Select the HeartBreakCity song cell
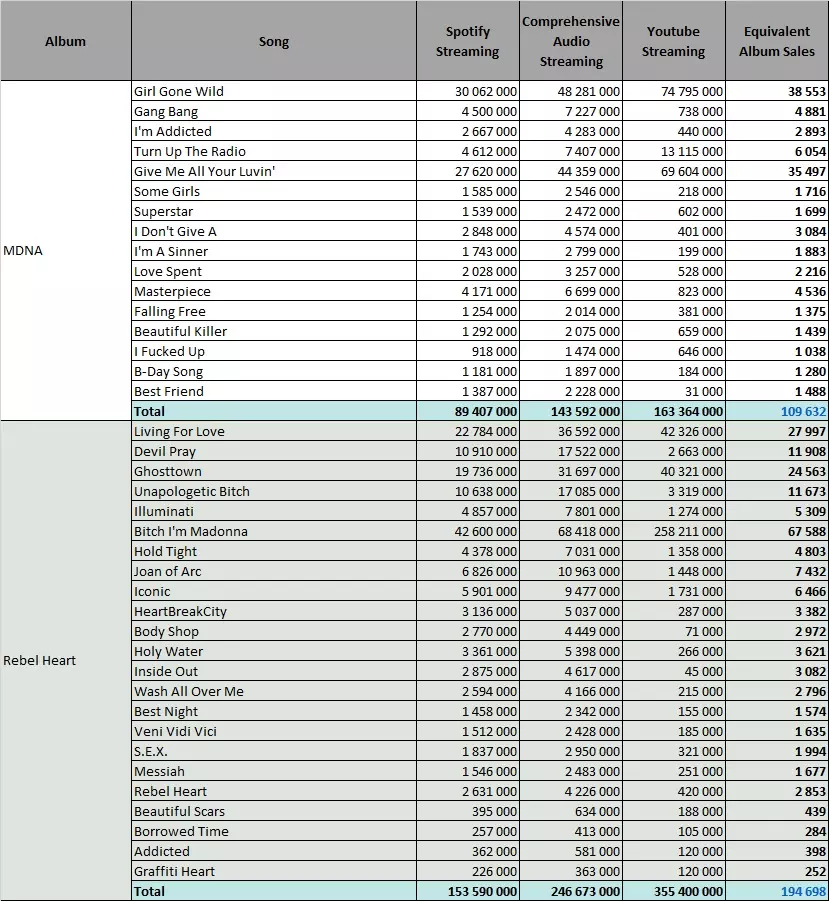The height and width of the screenshot is (901, 829). [x=273, y=611]
